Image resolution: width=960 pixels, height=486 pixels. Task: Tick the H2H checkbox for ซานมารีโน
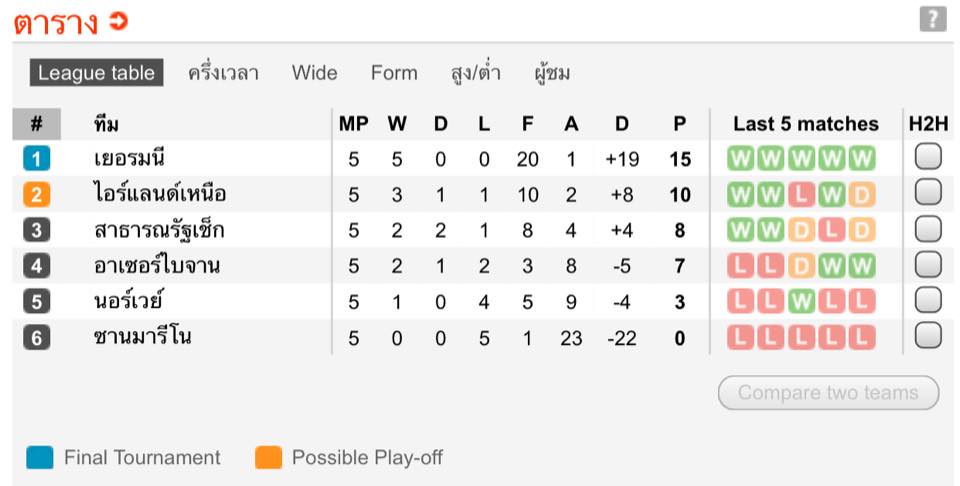[x=928, y=336]
